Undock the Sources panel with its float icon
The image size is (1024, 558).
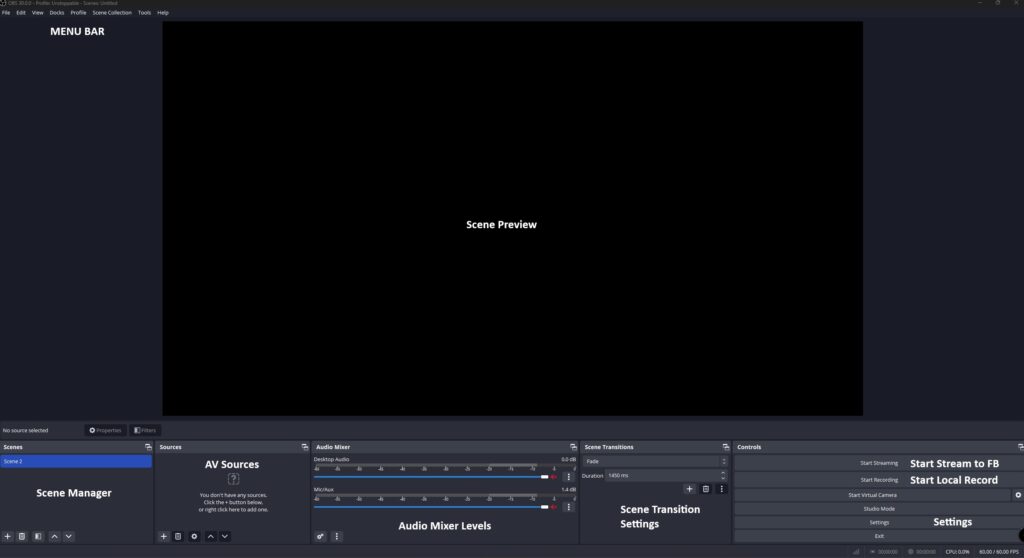(304, 447)
